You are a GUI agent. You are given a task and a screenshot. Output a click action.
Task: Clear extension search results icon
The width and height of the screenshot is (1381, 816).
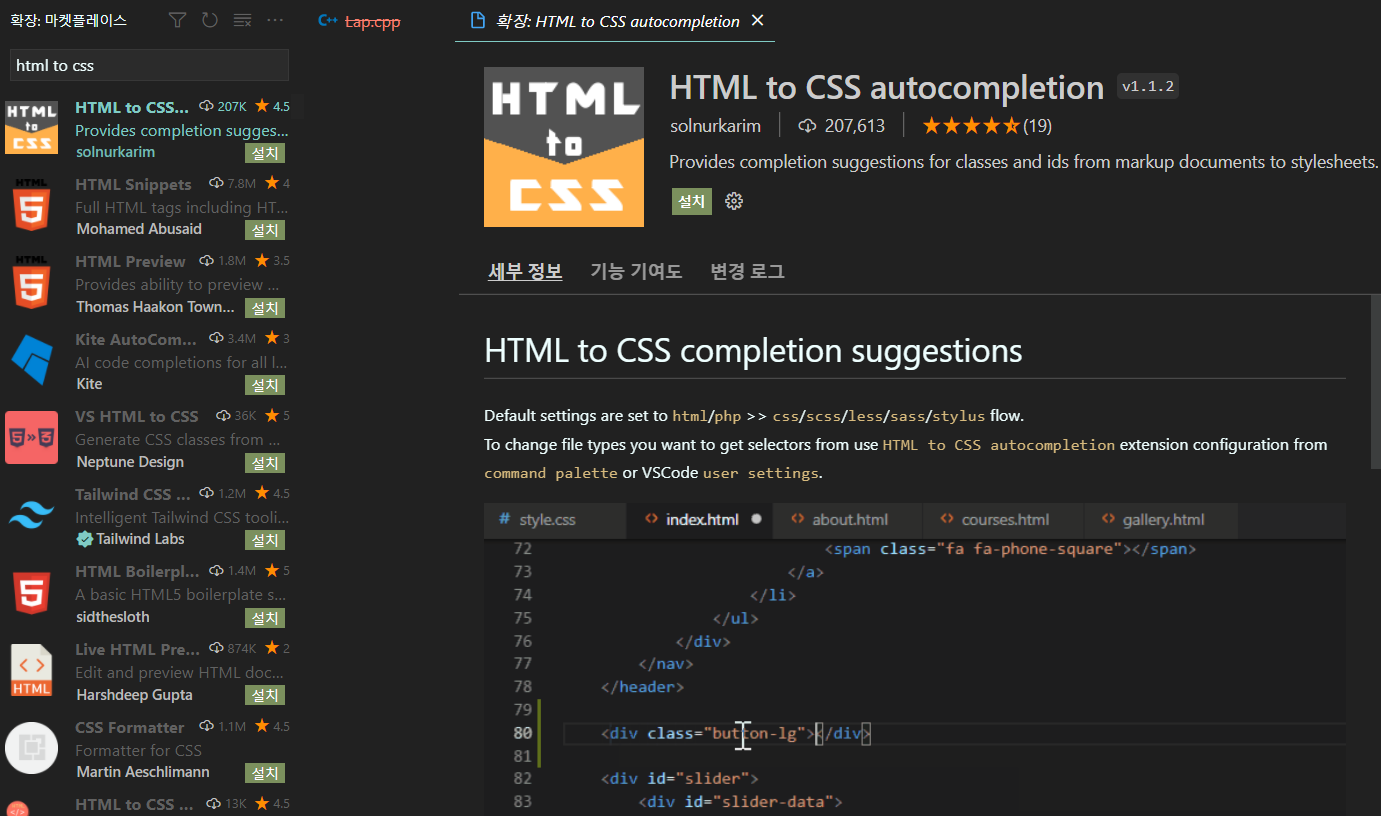(242, 20)
